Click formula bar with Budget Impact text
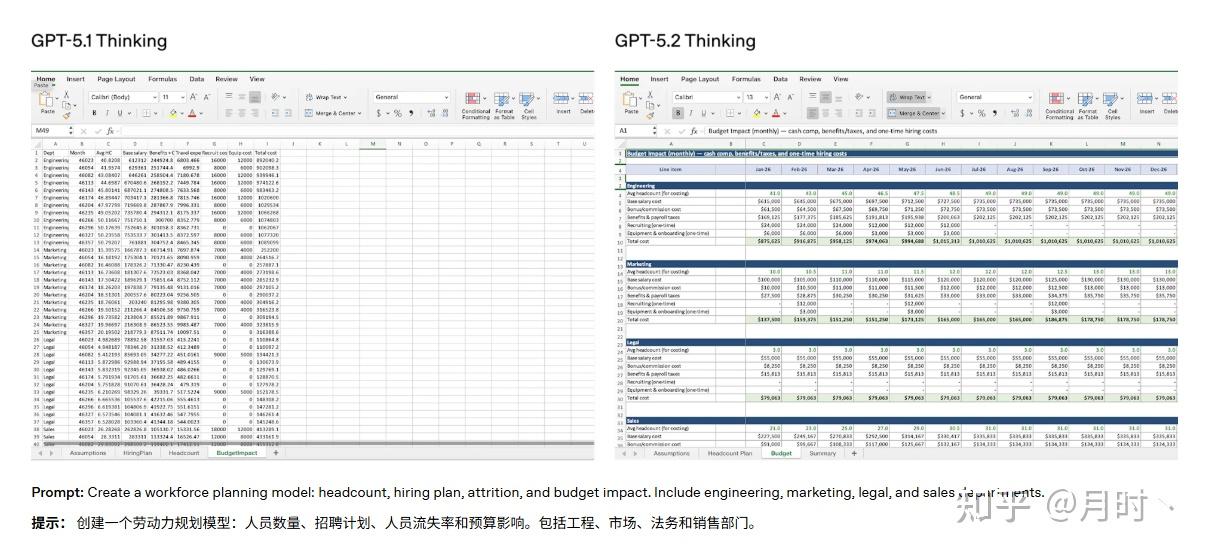The height and width of the screenshot is (554, 1213). click(940, 131)
